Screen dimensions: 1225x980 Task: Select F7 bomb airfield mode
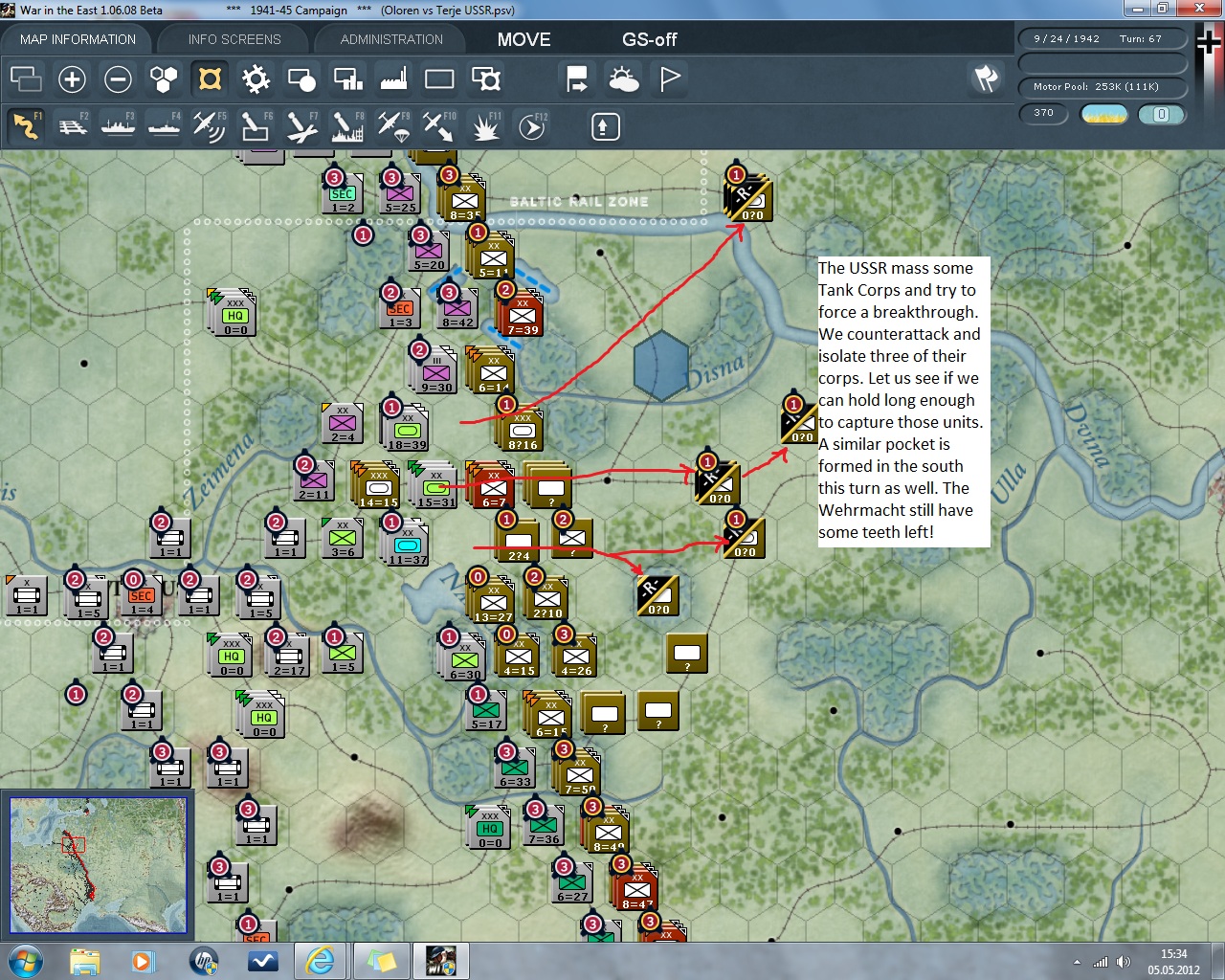point(301,126)
